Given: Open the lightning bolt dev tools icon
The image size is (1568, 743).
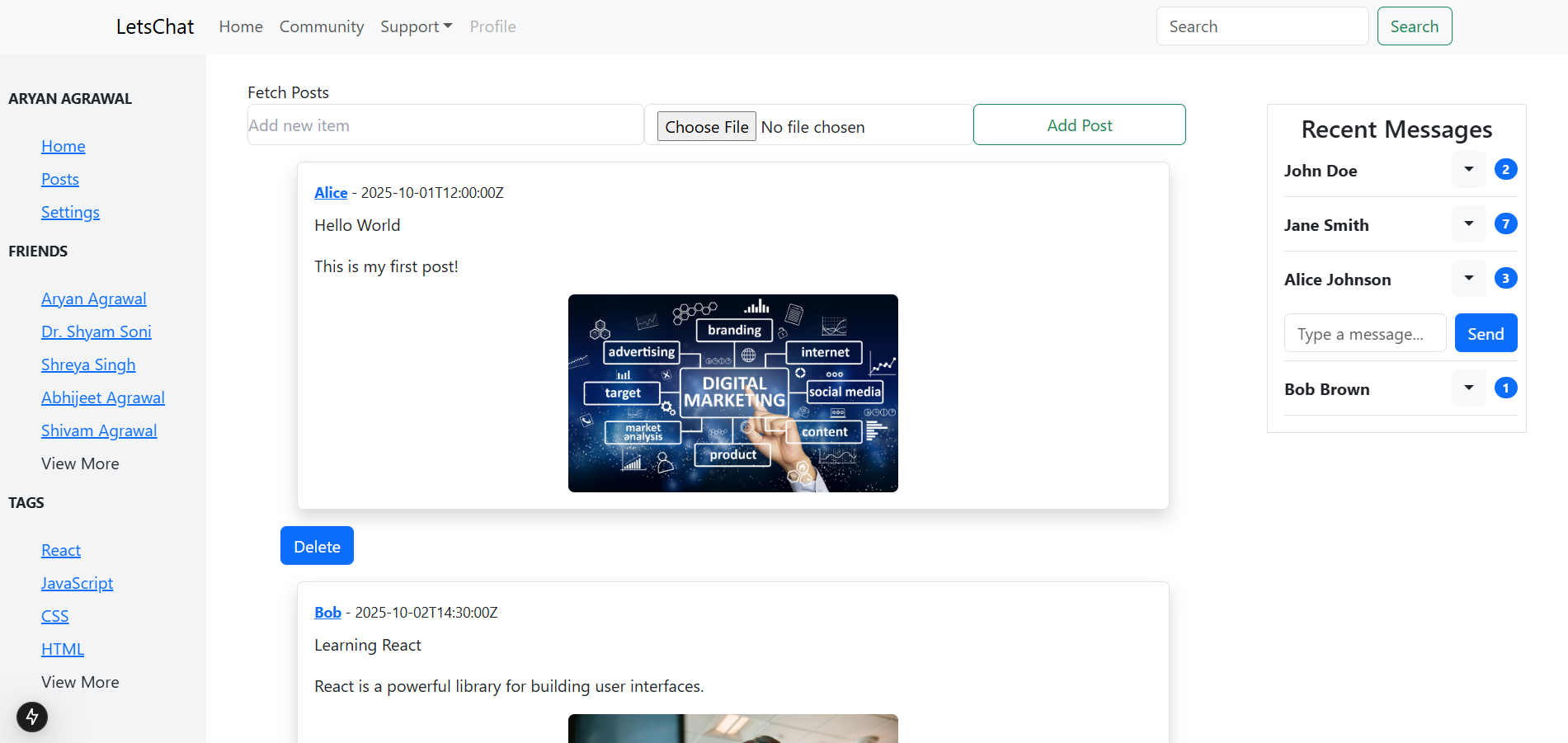Looking at the screenshot, I should 32,717.
